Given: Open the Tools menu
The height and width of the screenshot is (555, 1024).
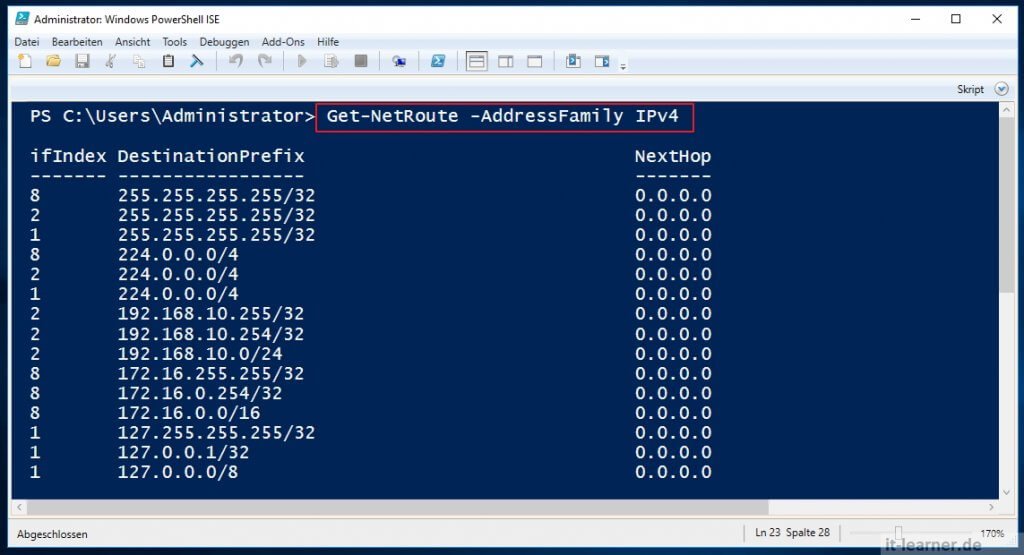Looking at the screenshot, I should click(x=174, y=42).
